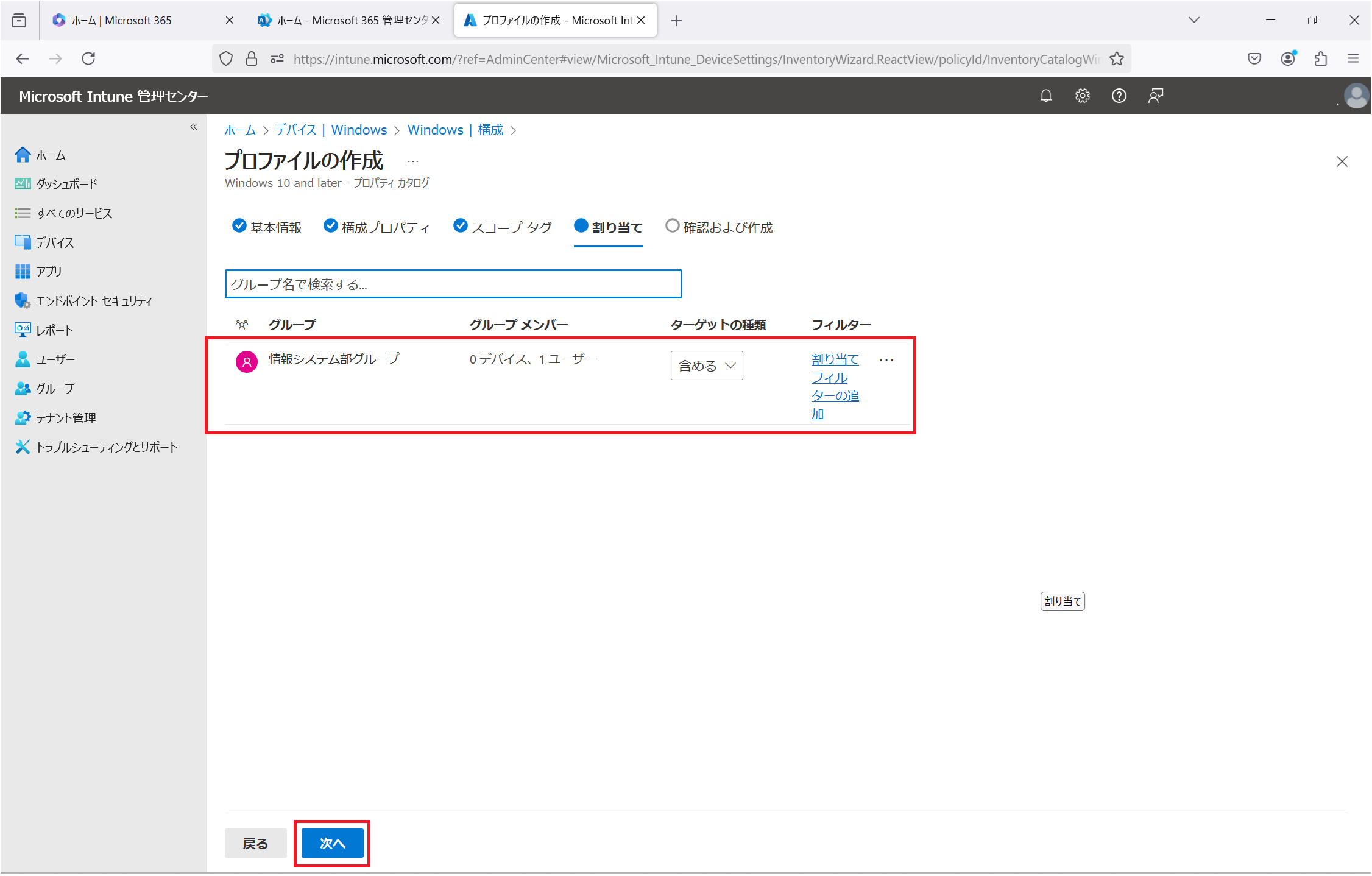Go to the 確認および作成 step

pyautogui.click(x=719, y=227)
